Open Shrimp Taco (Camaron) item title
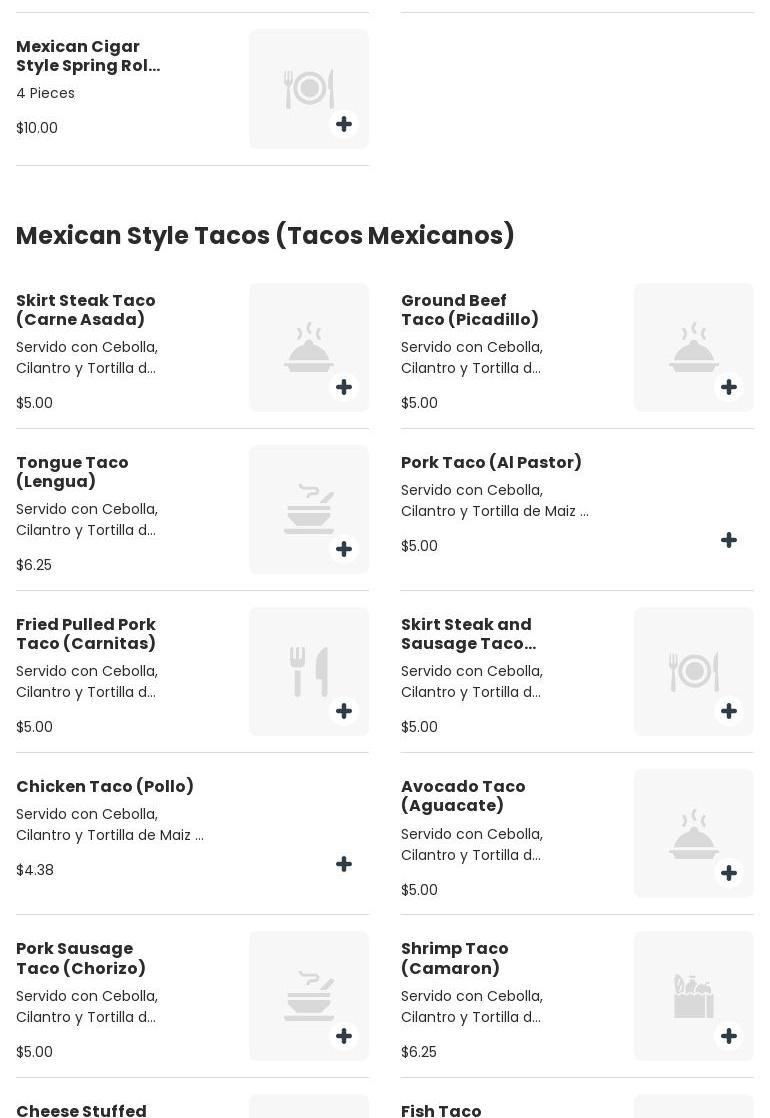The image size is (770, 1118). (455, 958)
